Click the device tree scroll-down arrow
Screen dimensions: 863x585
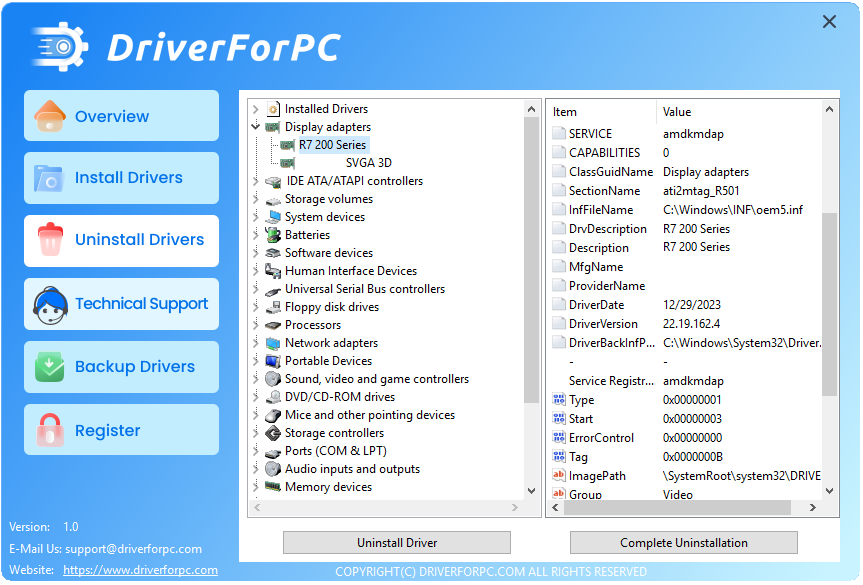pyautogui.click(x=531, y=491)
